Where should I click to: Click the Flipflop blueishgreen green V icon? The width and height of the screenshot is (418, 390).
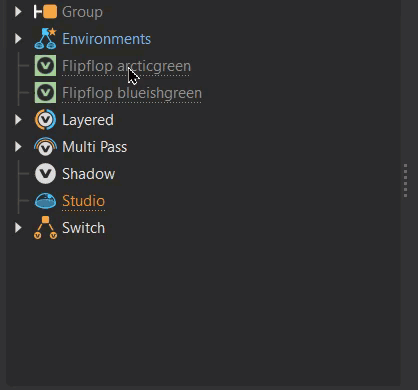pyautogui.click(x=45, y=93)
